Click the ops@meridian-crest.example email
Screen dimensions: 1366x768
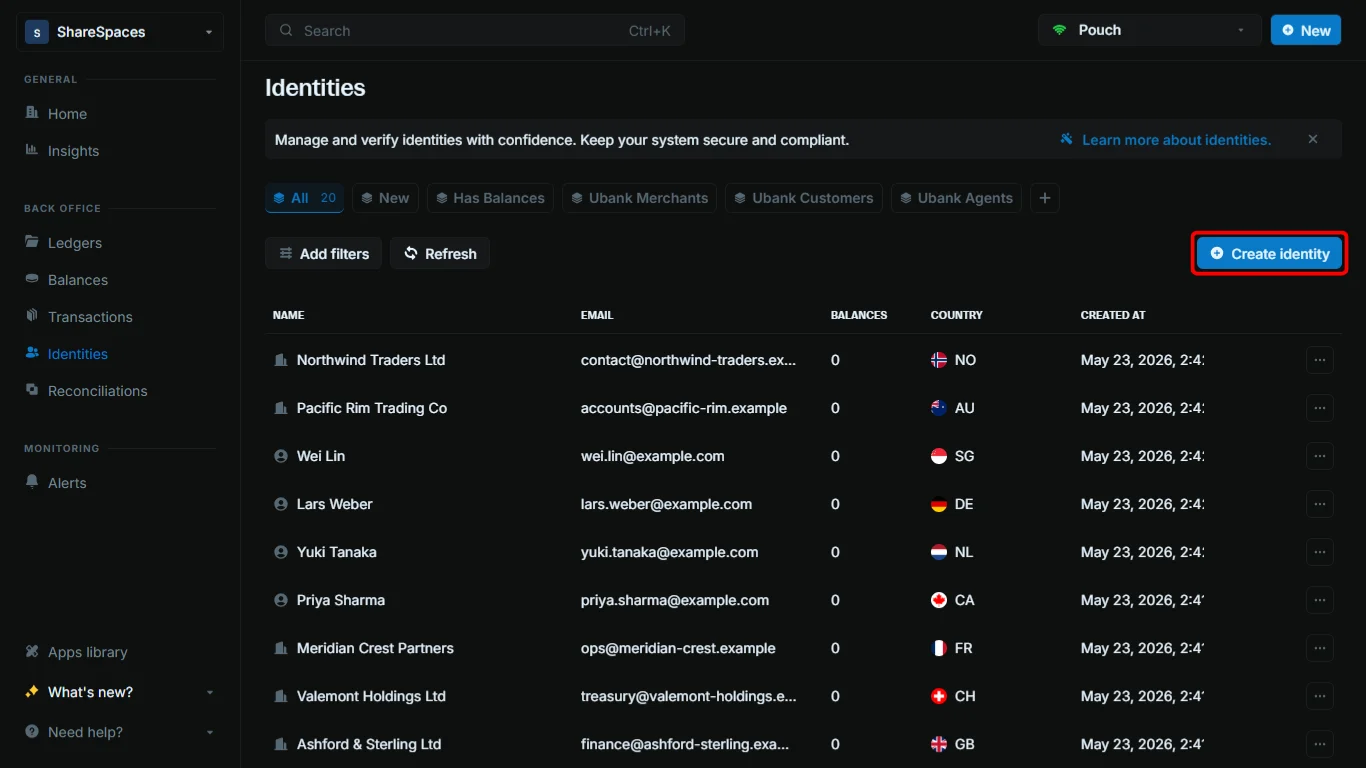[x=678, y=648]
